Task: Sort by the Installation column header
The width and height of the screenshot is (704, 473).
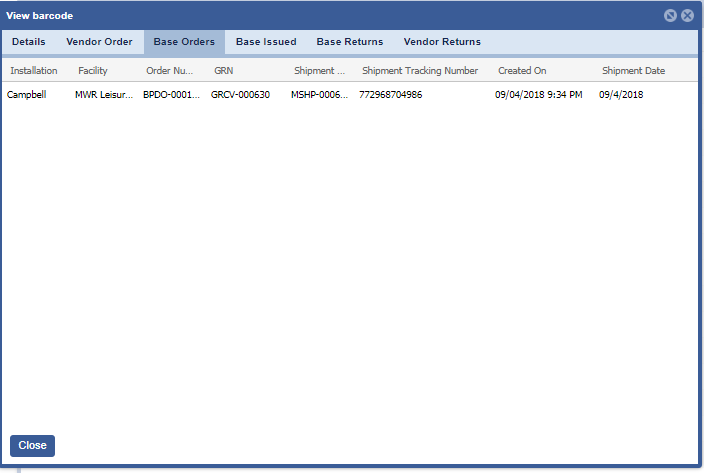Action: pos(34,71)
